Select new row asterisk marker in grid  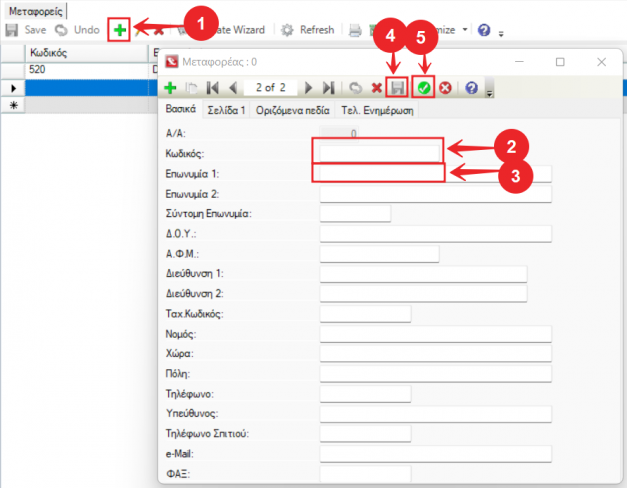point(13,105)
